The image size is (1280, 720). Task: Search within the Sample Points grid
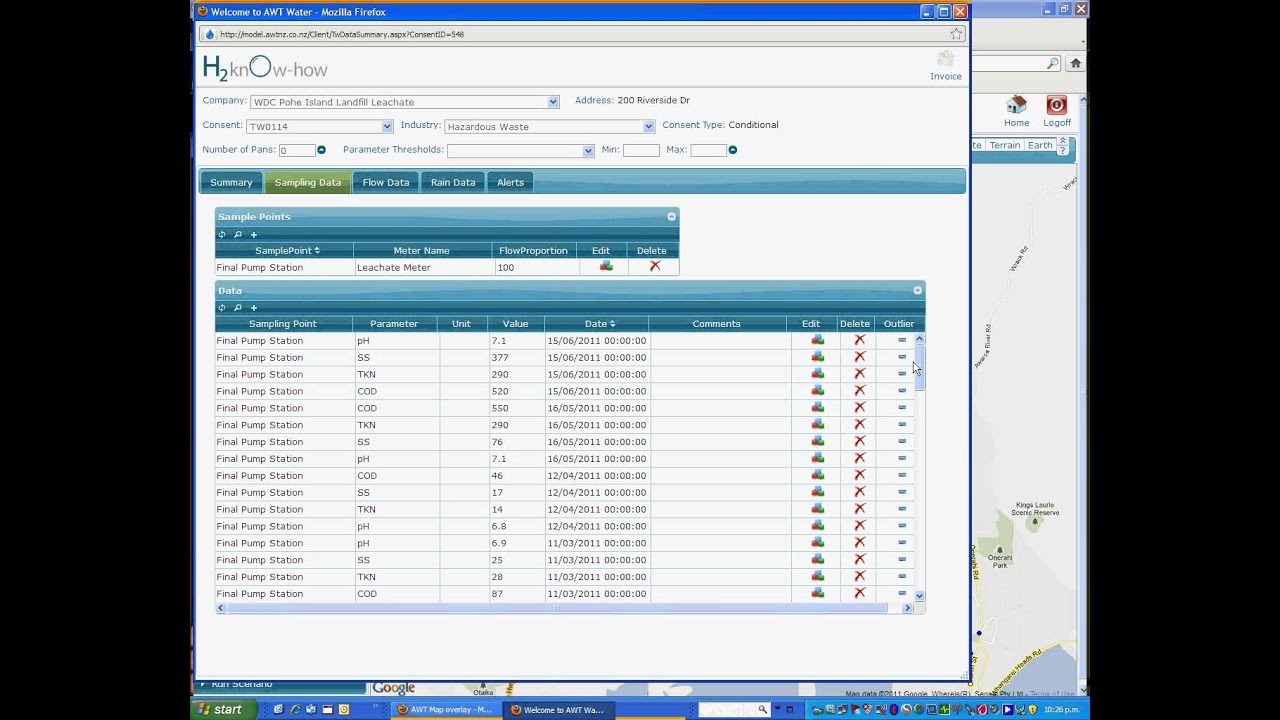click(x=238, y=234)
